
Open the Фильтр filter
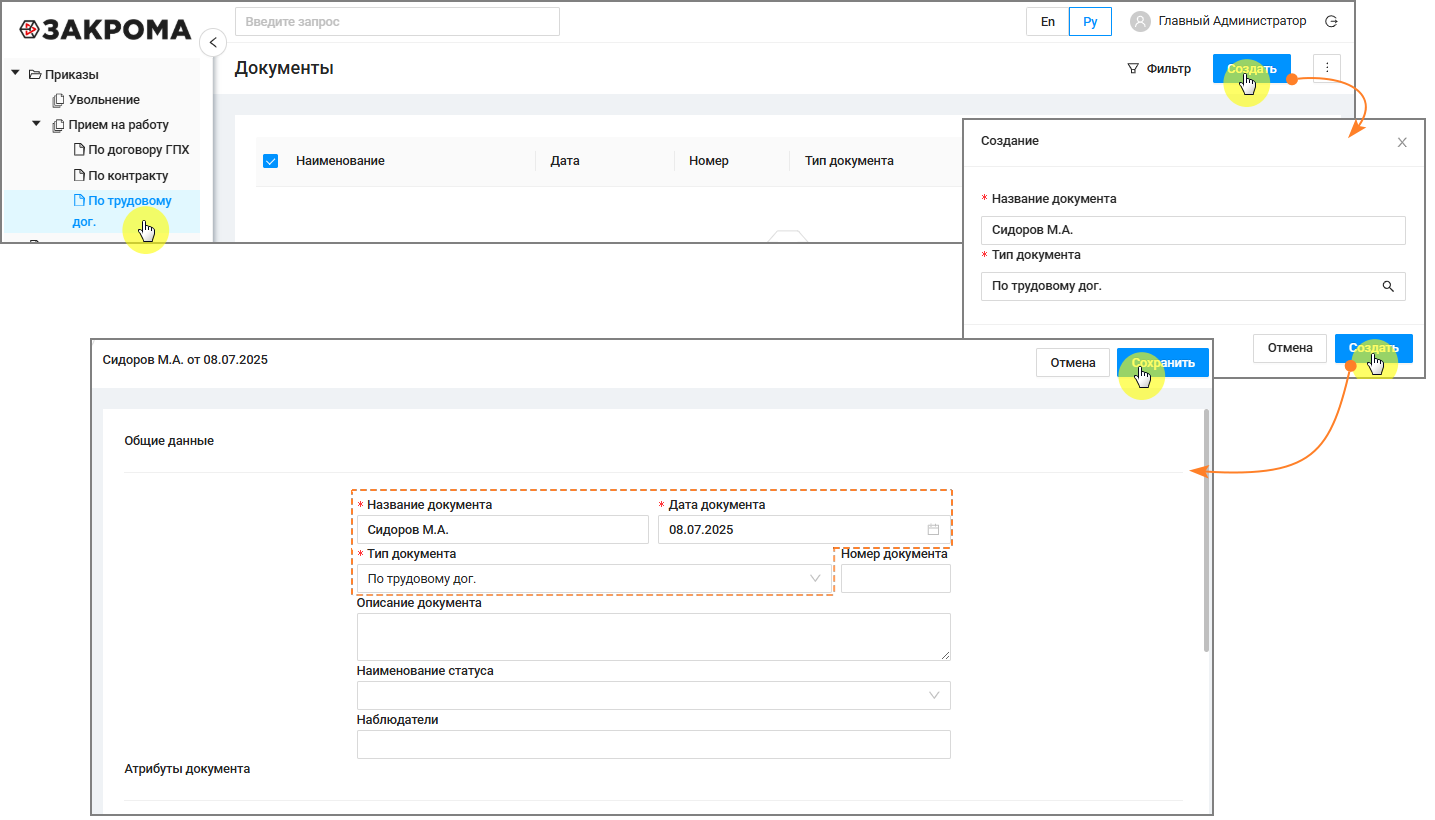point(1159,69)
